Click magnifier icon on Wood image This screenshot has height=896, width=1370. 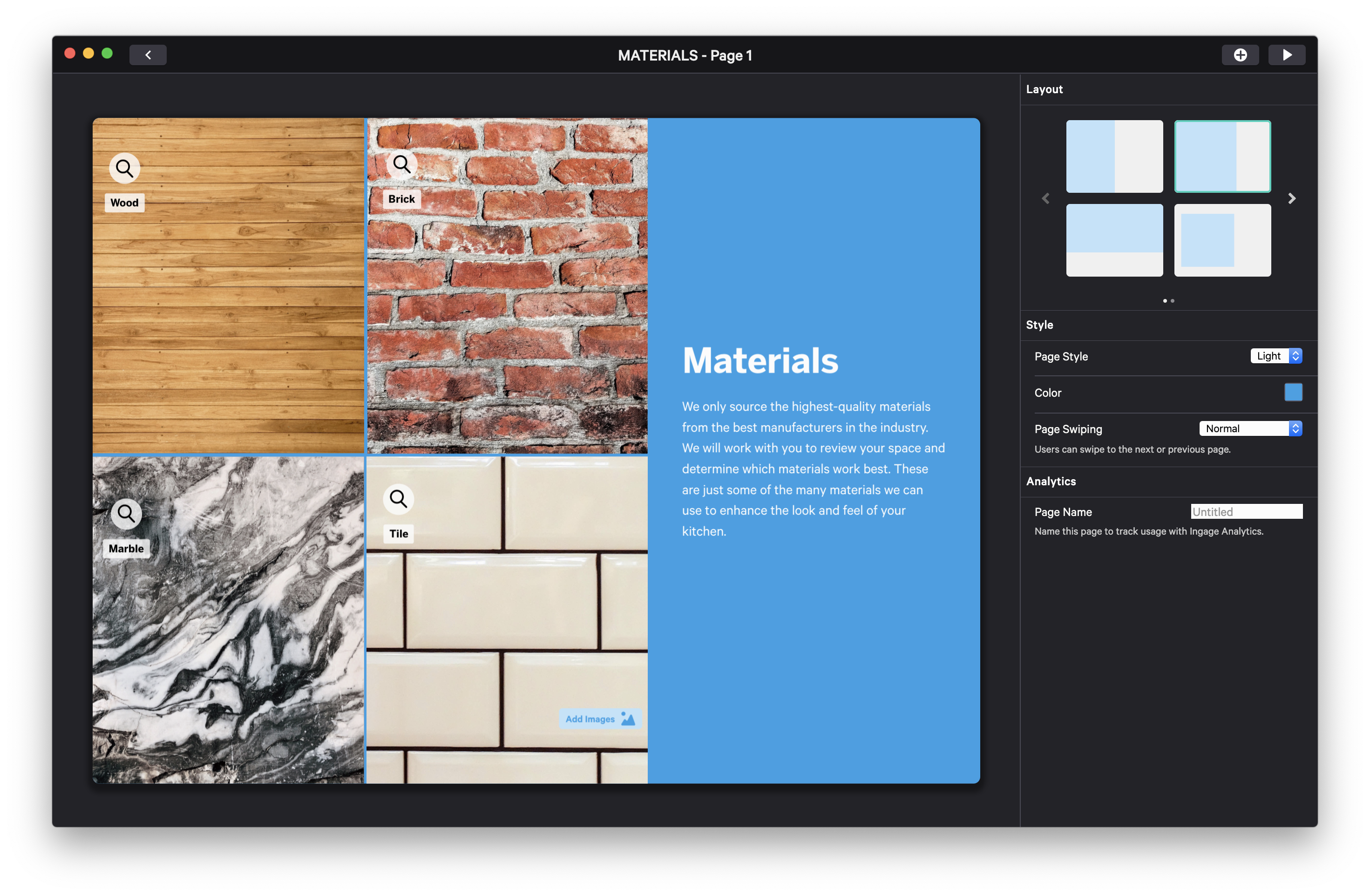[124, 168]
